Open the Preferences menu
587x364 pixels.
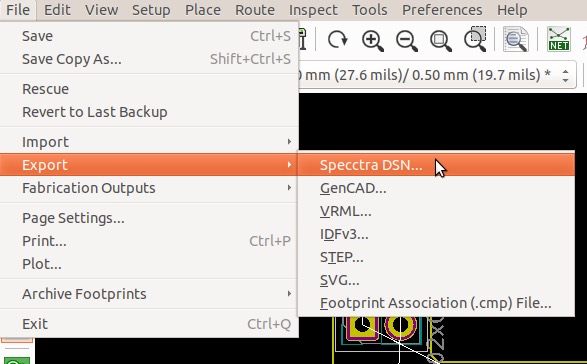point(442,10)
